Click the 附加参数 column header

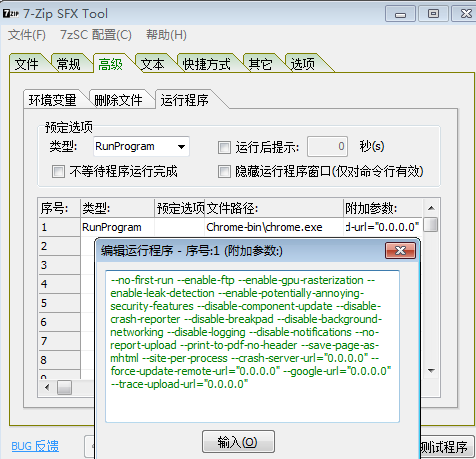coord(383,208)
